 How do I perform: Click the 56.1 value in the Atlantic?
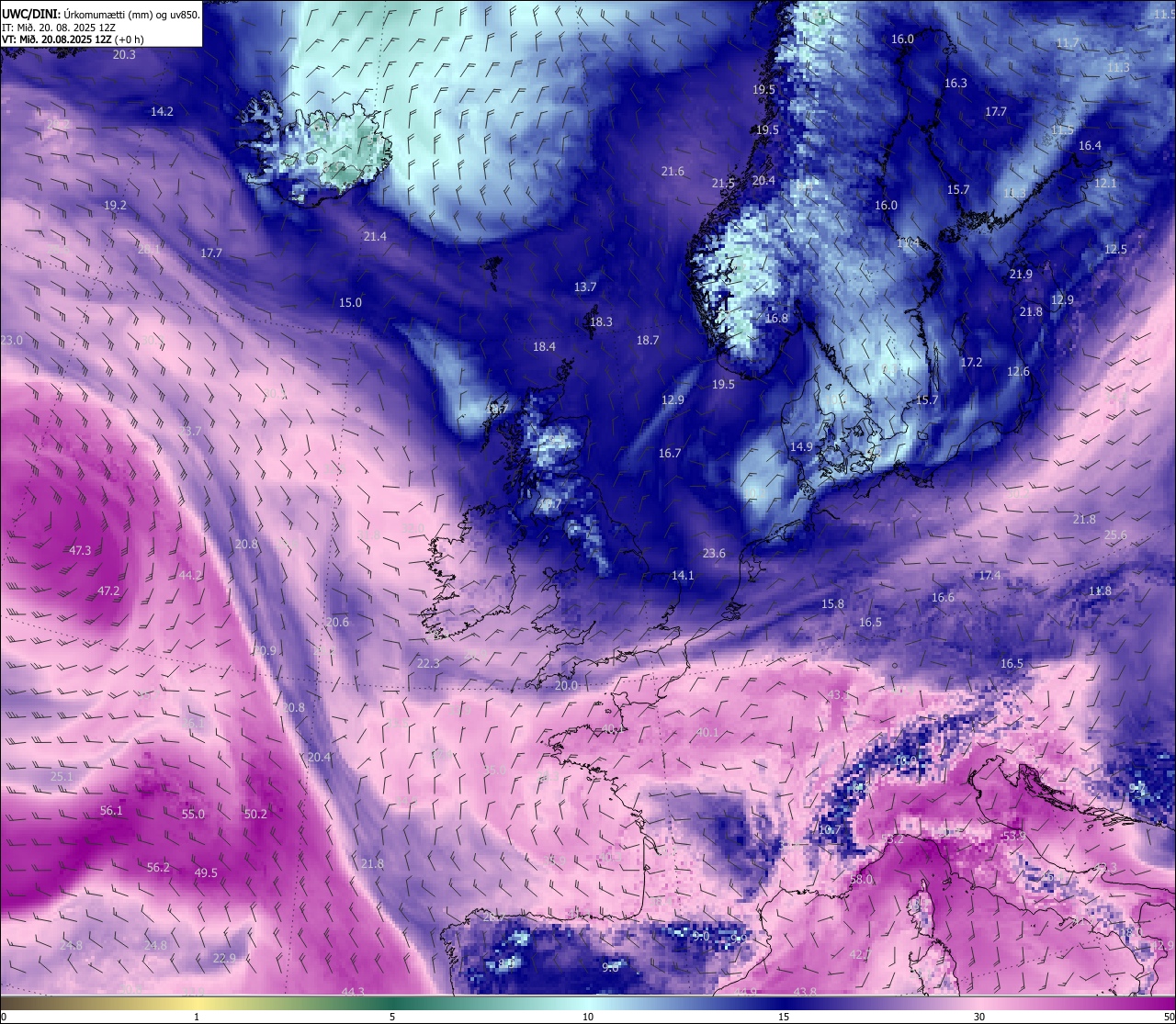[x=111, y=811]
